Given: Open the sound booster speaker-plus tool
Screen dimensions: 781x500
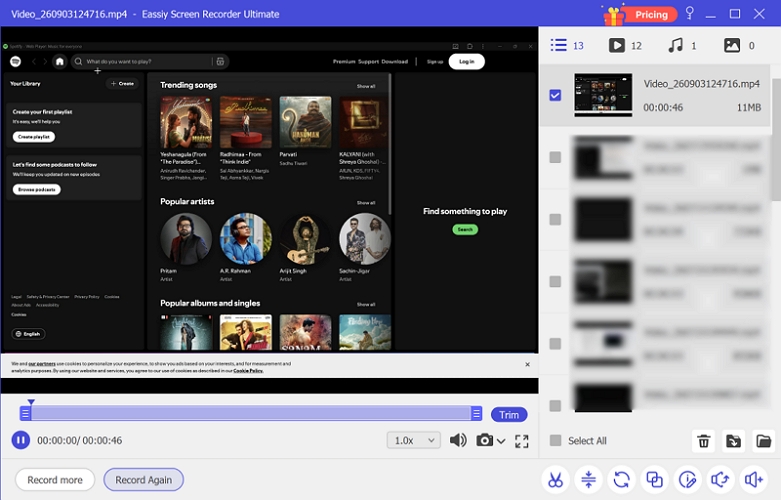Looking at the screenshot, I should point(754,480).
